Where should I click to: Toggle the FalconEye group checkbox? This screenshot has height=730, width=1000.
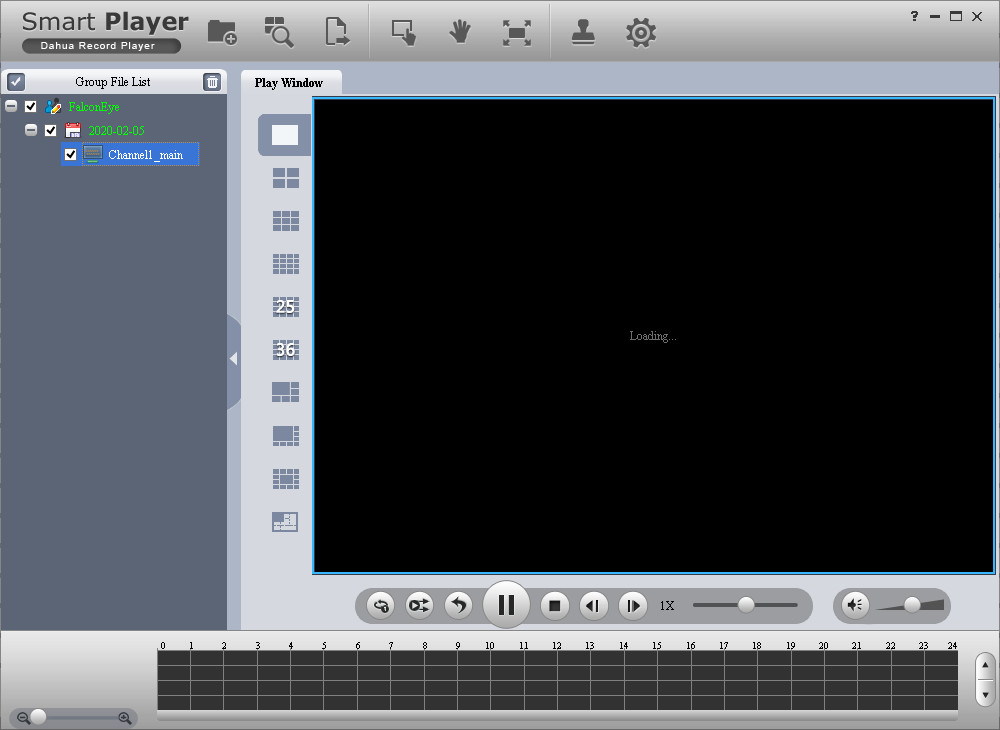coord(30,106)
